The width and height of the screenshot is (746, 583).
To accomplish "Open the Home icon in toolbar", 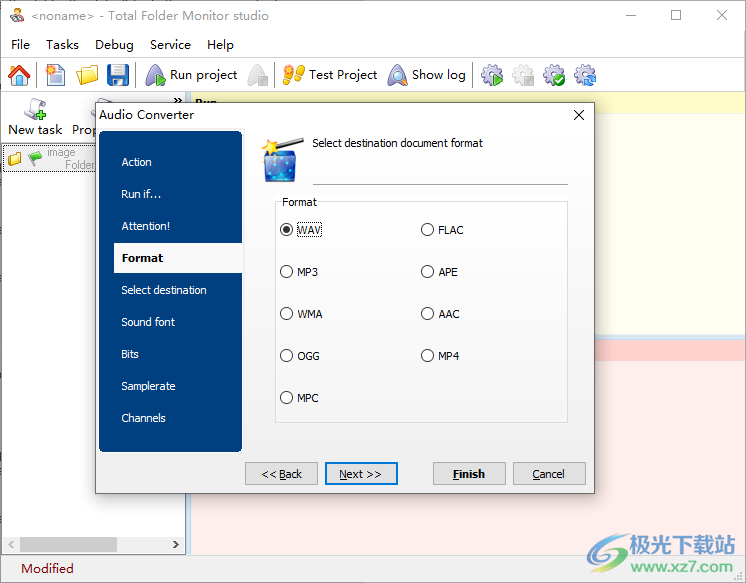I will 19,75.
